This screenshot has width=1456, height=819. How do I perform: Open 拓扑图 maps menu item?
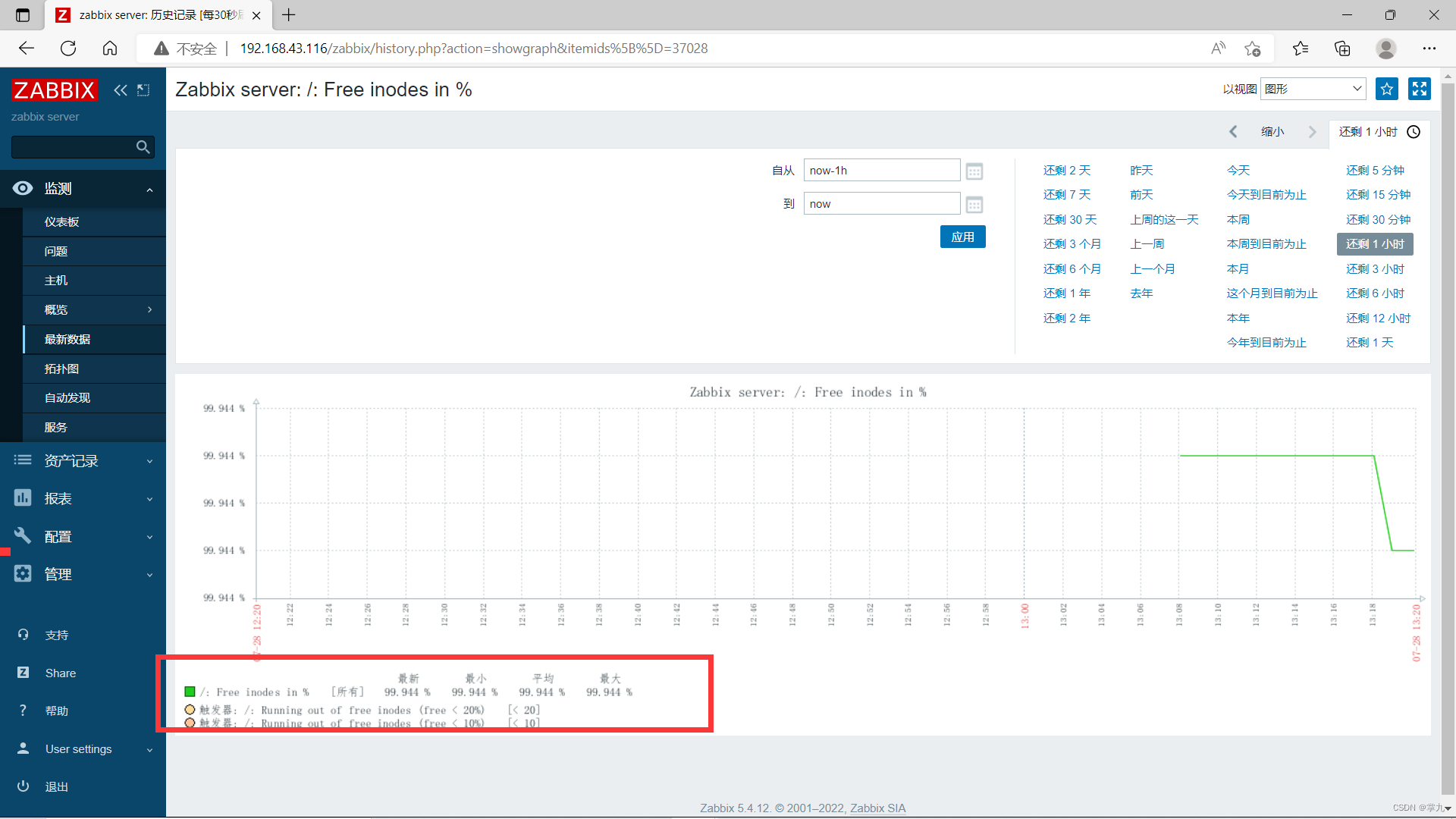(x=94, y=369)
